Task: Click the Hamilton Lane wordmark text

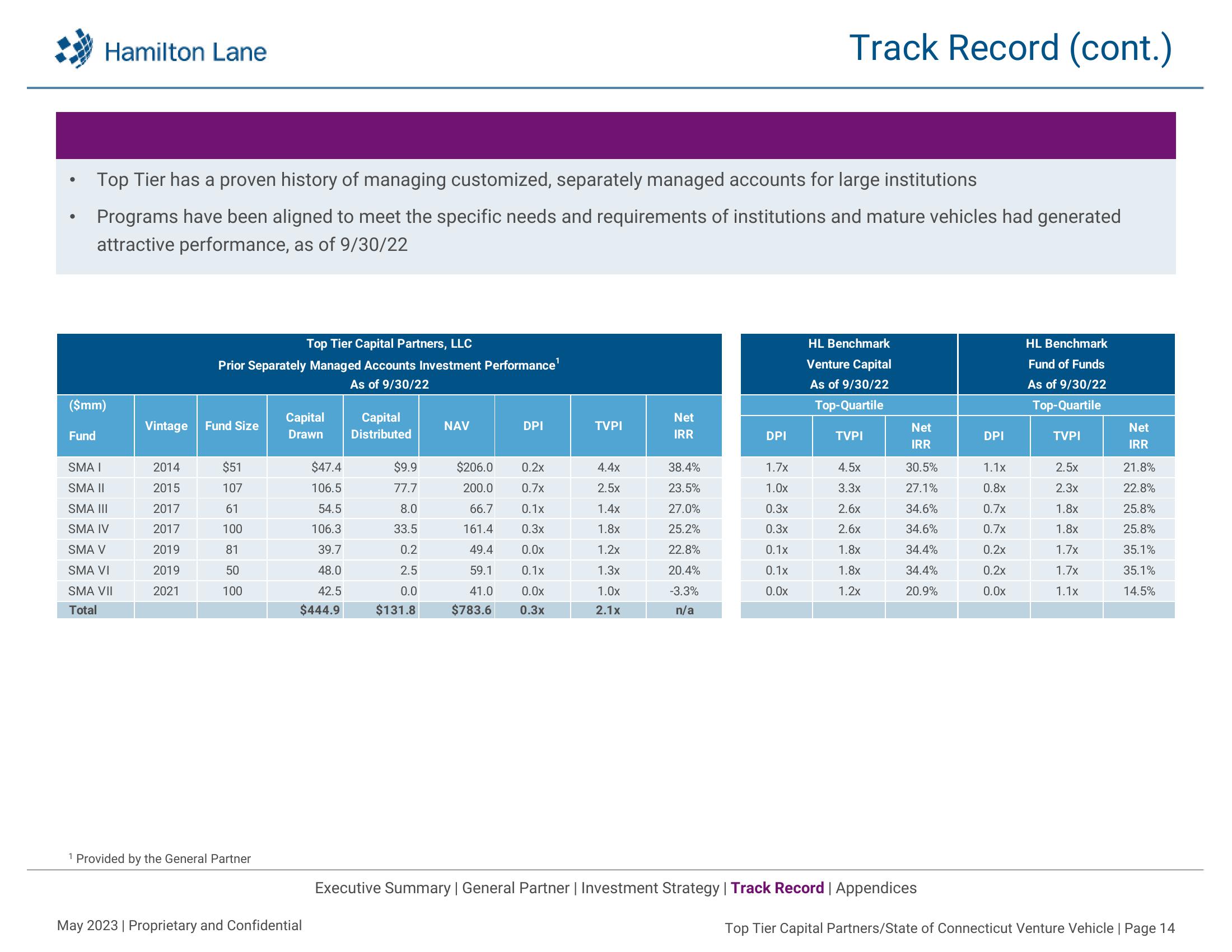Action: click(x=185, y=53)
